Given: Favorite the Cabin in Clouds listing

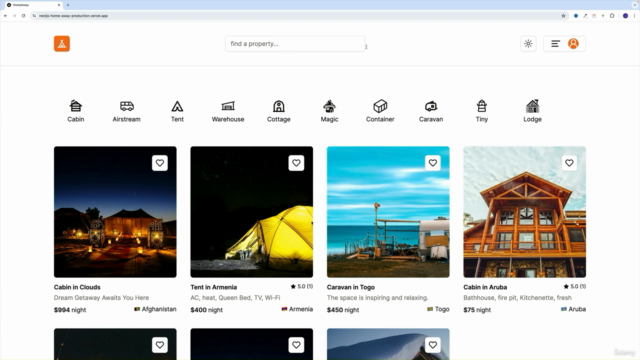Looking at the screenshot, I should tap(160, 163).
